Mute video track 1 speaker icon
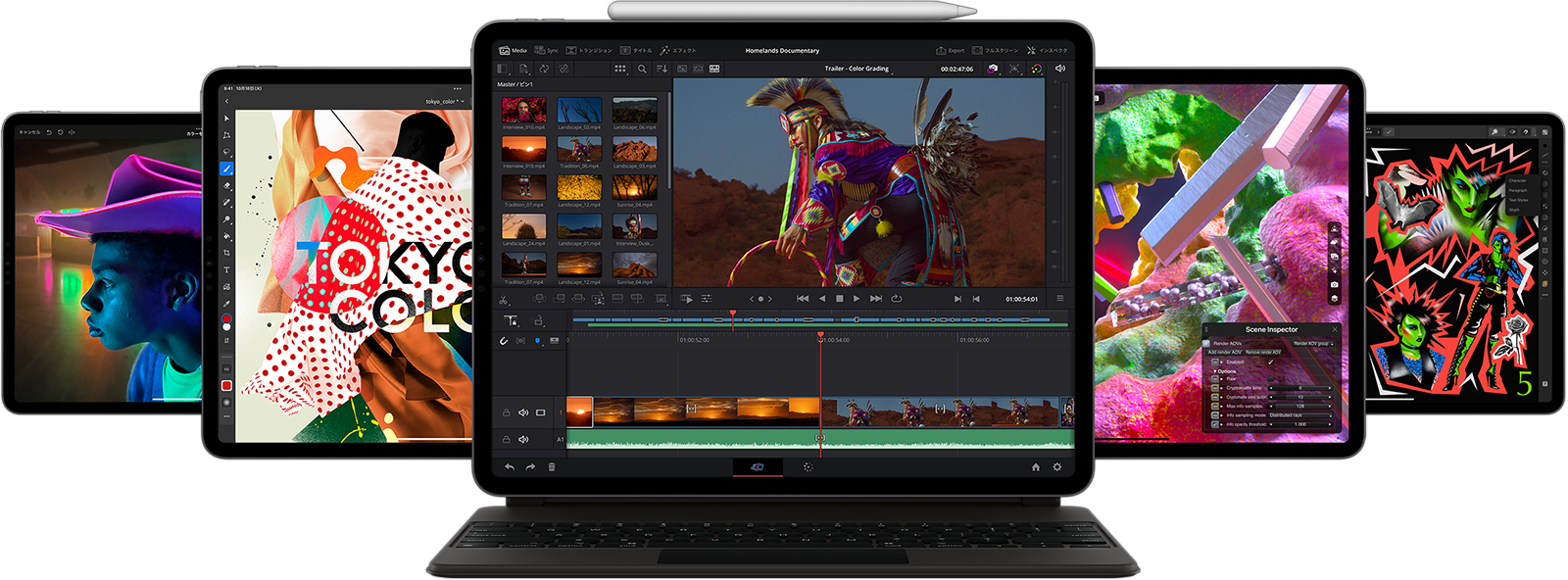Image resolution: width=1568 pixels, height=580 pixels. coord(523,412)
